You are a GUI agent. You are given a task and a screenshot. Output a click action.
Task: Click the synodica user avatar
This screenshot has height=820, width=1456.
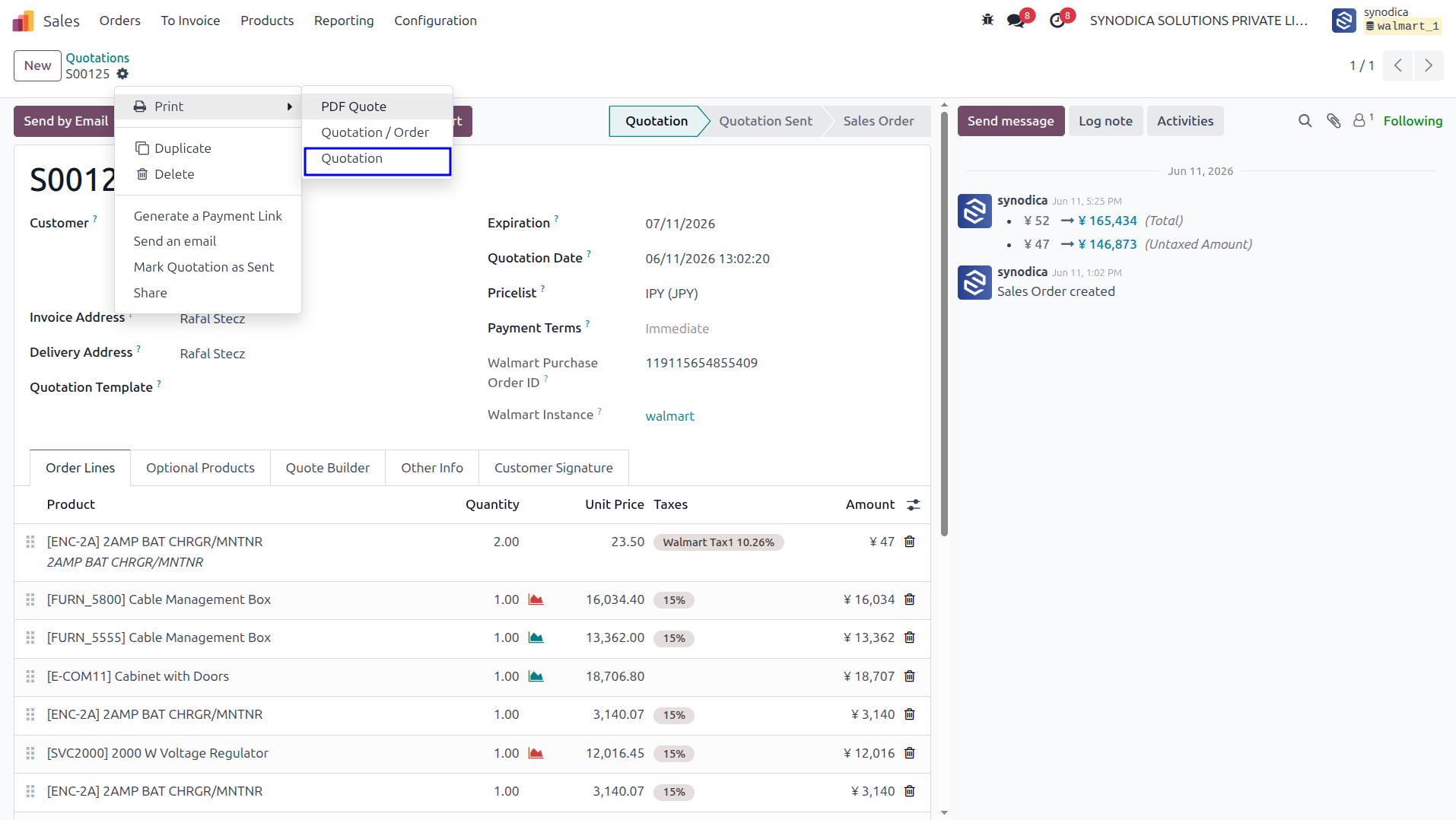click(1344, 21)
